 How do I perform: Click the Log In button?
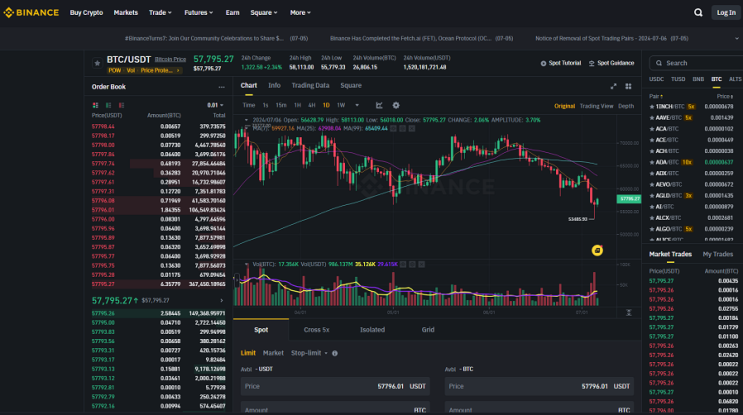coord(726,13)
